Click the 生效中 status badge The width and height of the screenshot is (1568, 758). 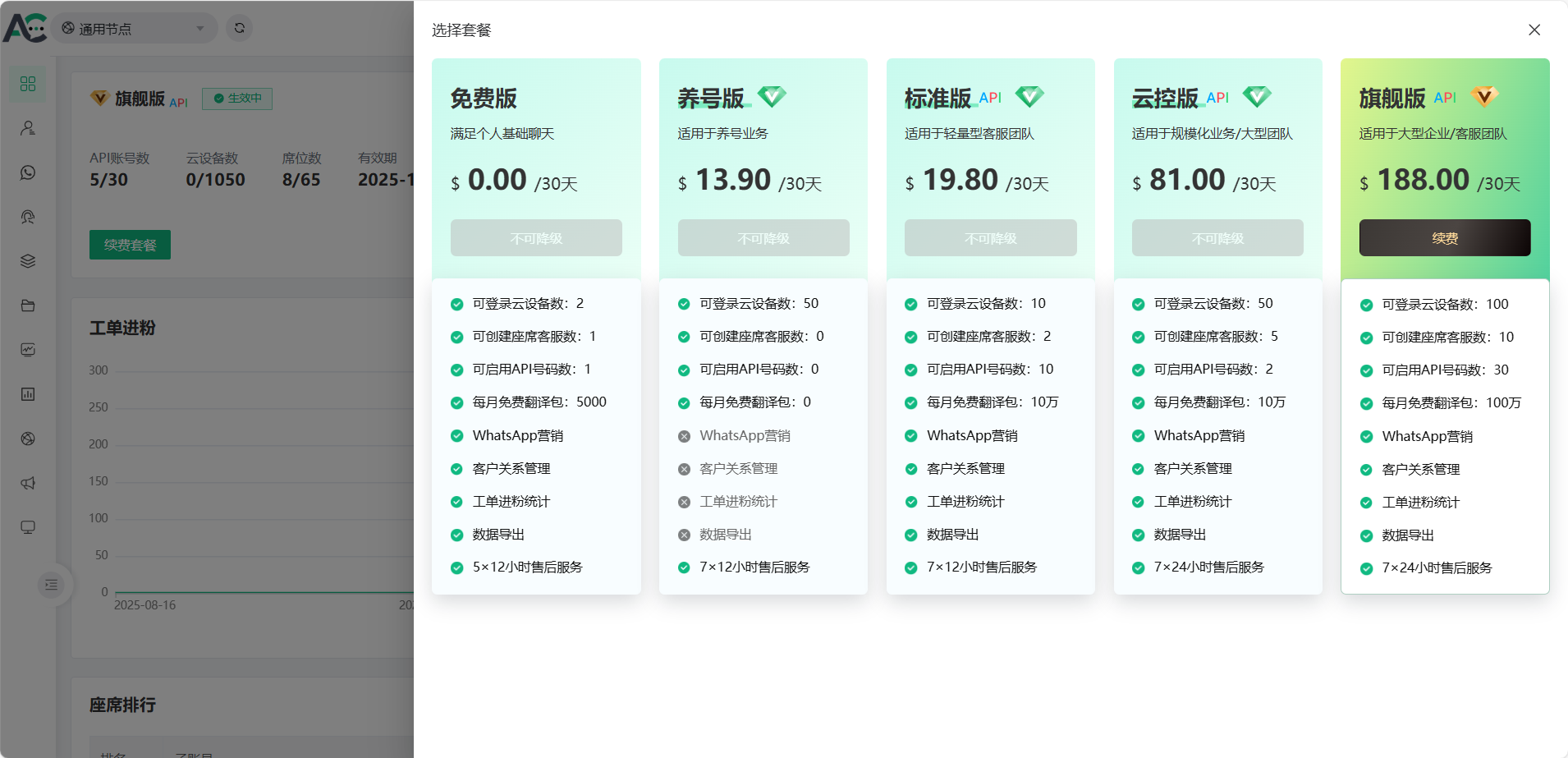tap(237, 99)
